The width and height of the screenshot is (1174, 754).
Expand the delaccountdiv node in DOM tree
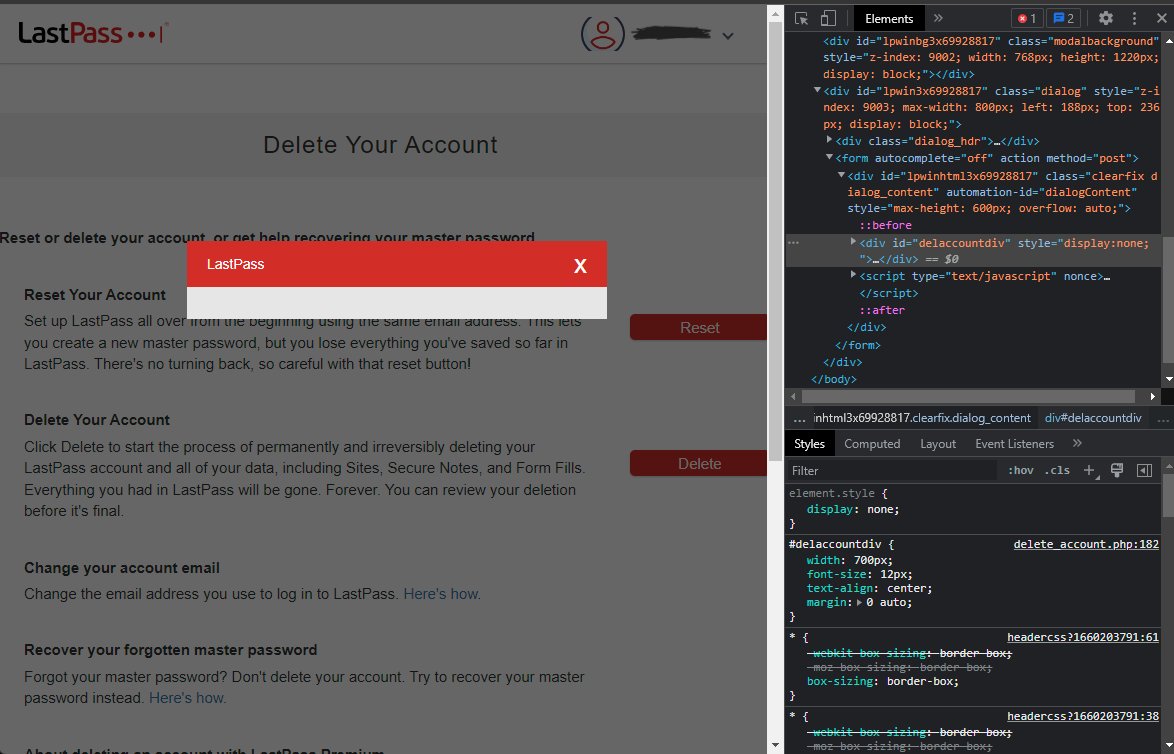[x=853, y=242]
